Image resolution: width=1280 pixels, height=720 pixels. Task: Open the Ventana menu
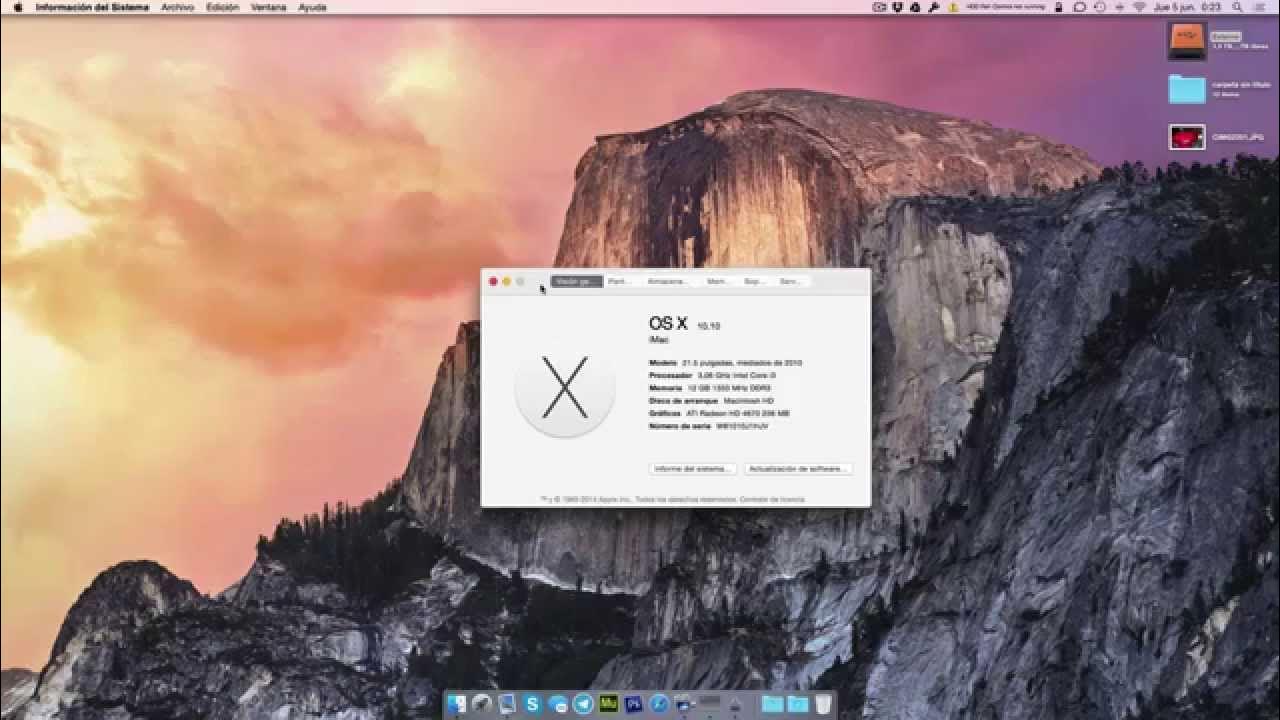(x=268, y=7)
